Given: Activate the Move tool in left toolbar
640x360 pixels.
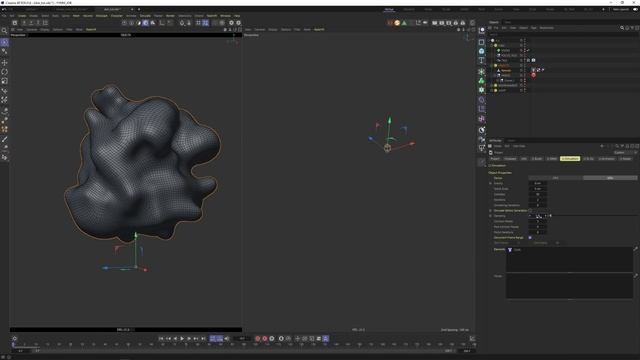Looking at the screenshot, I should pos(4,62).
